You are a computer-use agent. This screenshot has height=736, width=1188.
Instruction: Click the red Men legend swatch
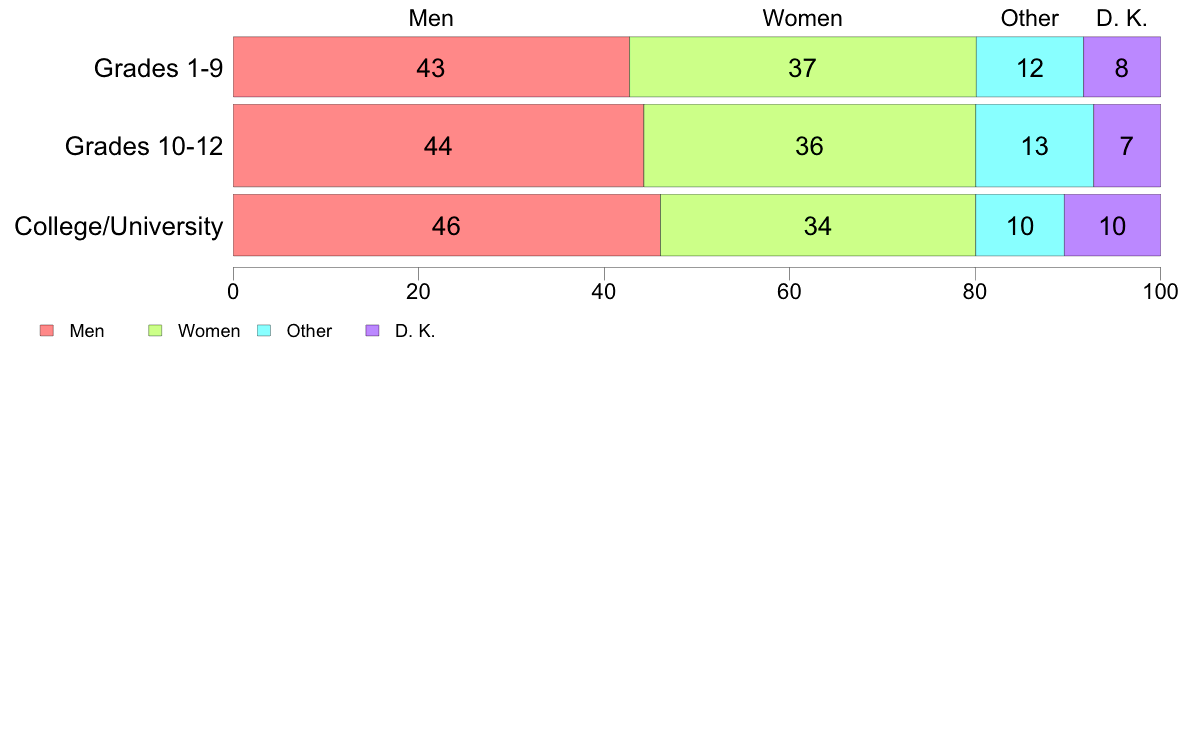47,330
